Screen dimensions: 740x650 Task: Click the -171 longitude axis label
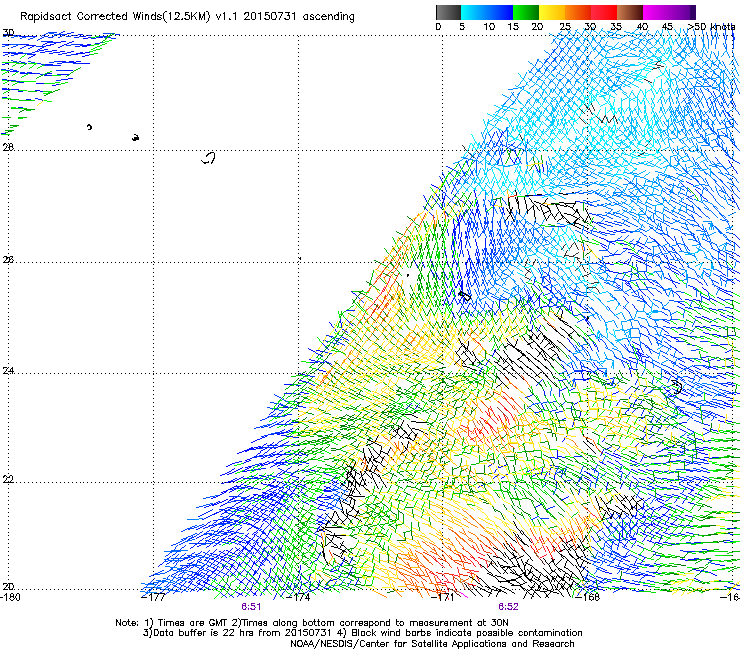pos(443,597)
